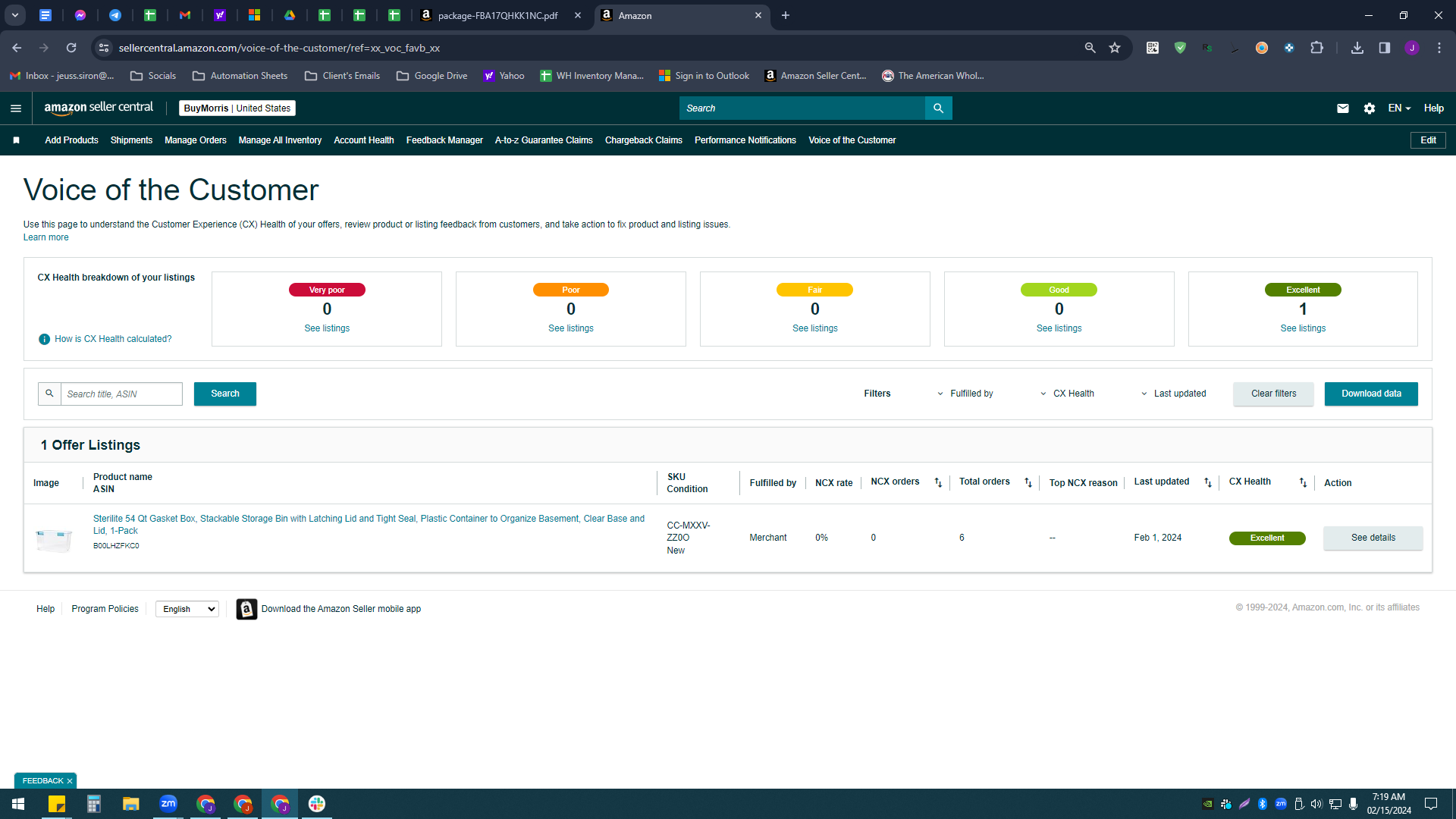This screenshot has width=1456, height=819.
Task: Click the Sterilite product thumbnail image
Action: (x=55, y=539)
